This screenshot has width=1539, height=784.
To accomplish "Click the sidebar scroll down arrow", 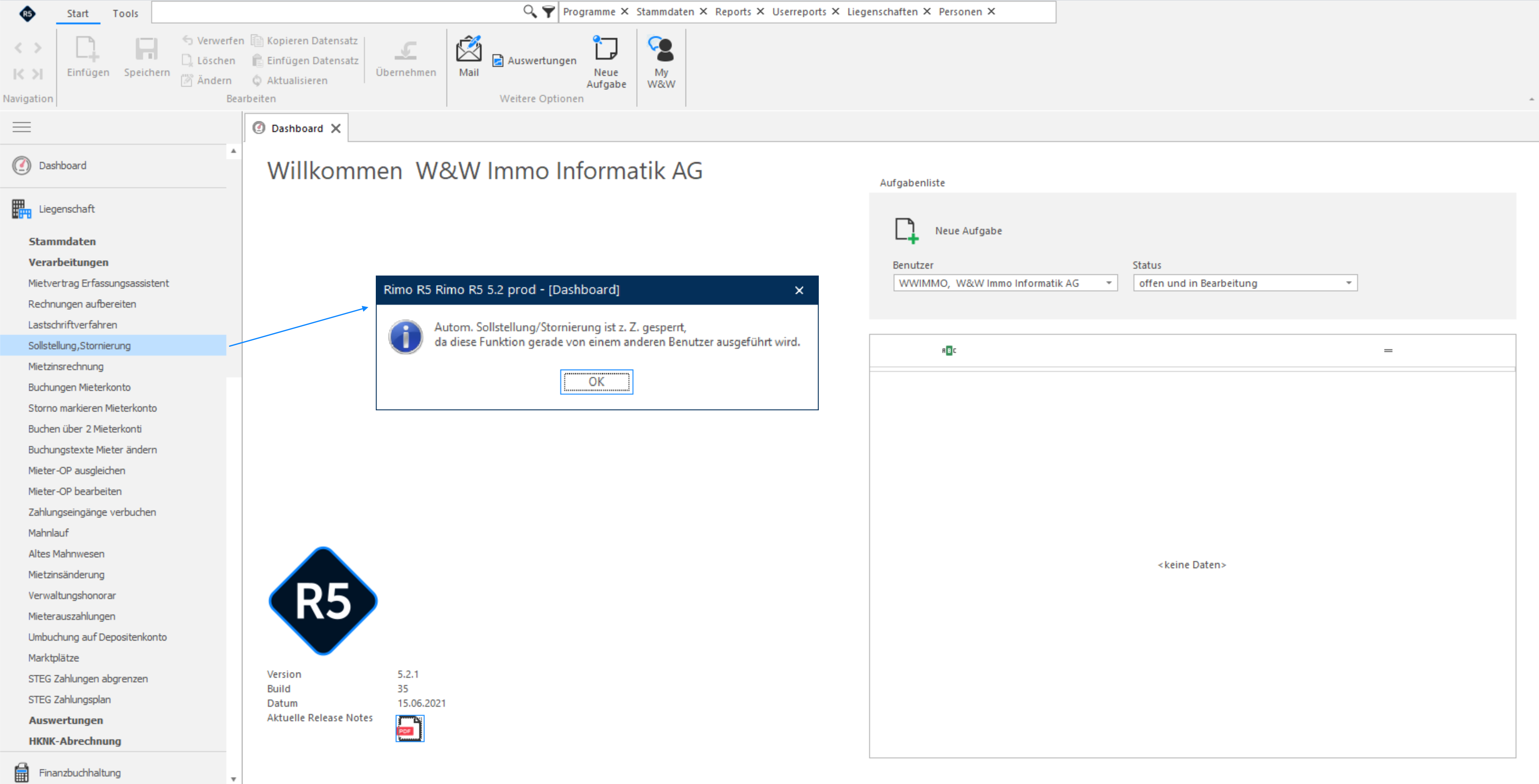I will pyautogui.click(x=234, y=779).
